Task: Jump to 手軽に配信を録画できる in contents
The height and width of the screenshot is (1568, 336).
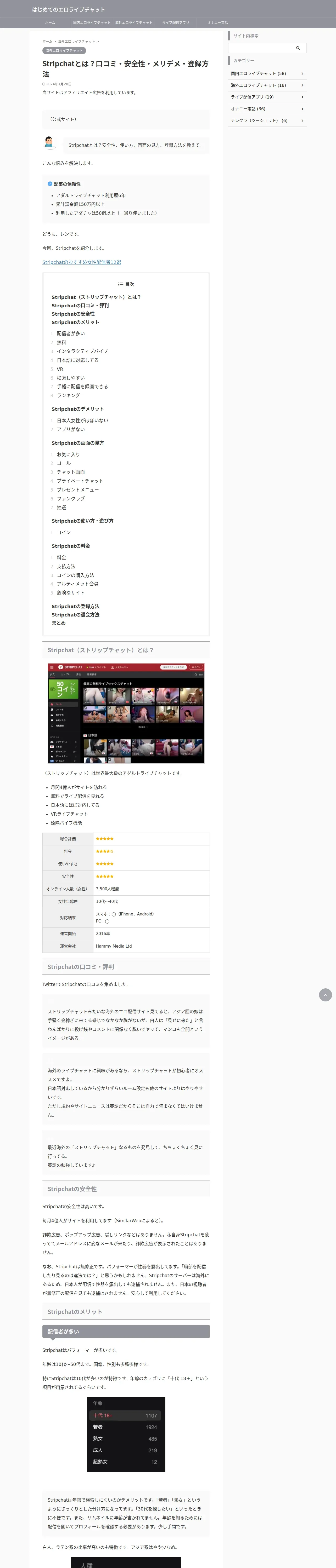Action: (x=82, y=387)
